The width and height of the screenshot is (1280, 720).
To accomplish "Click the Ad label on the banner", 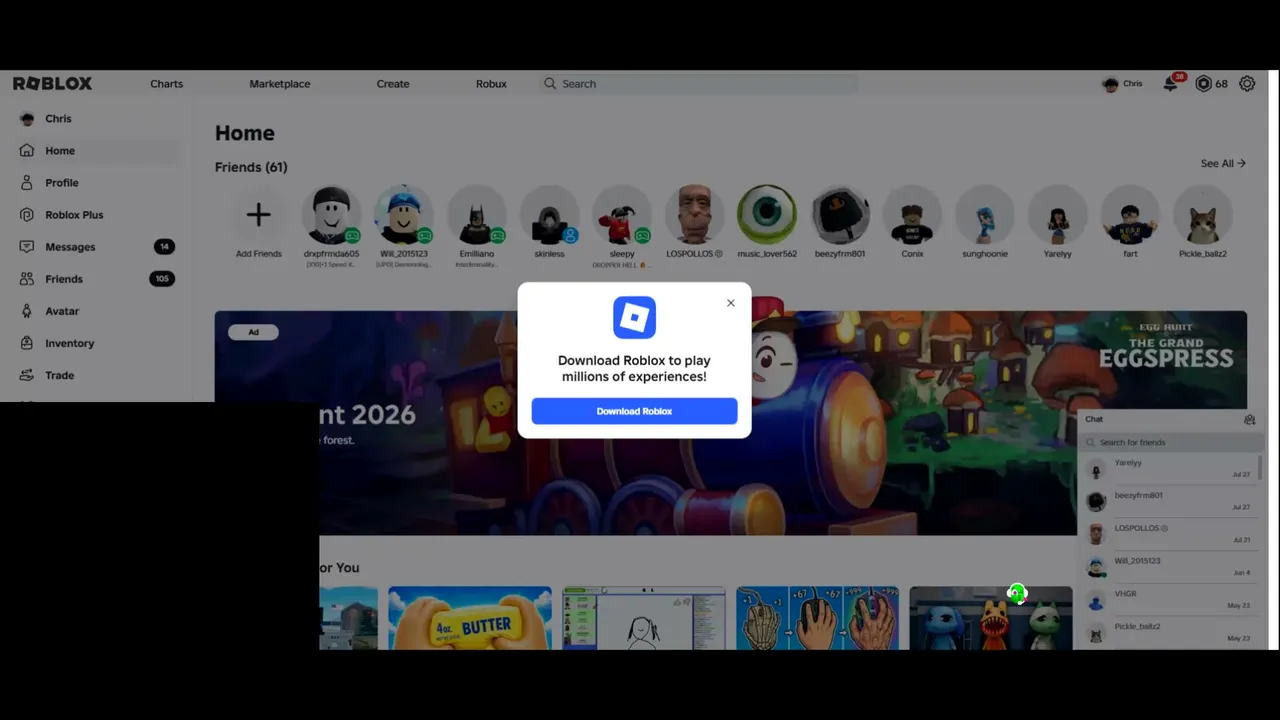I will 253,332.
